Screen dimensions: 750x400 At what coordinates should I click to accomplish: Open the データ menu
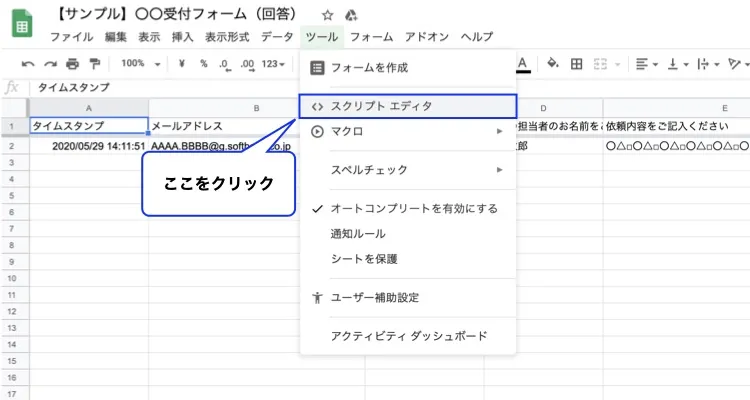point(277,37)
